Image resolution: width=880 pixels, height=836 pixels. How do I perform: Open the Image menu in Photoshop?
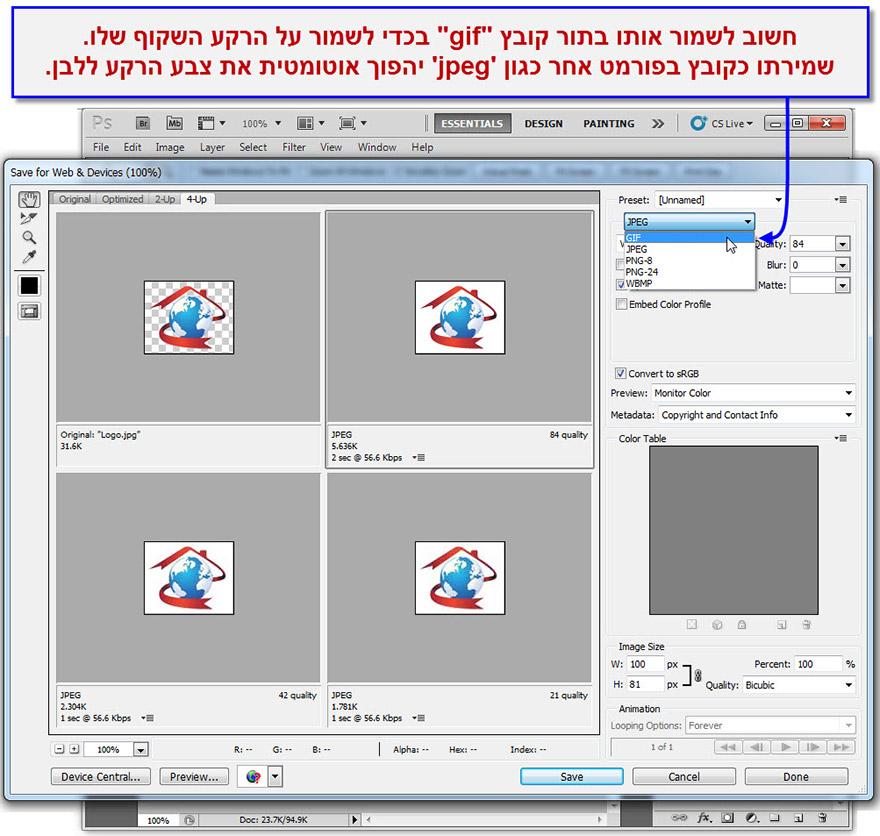[x=170, y=147]
